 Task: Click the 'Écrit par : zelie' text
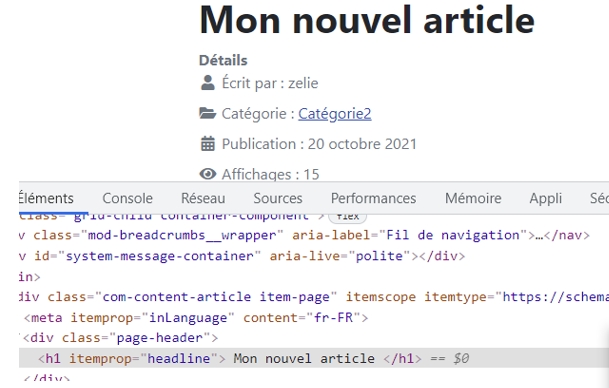(270, 83)
